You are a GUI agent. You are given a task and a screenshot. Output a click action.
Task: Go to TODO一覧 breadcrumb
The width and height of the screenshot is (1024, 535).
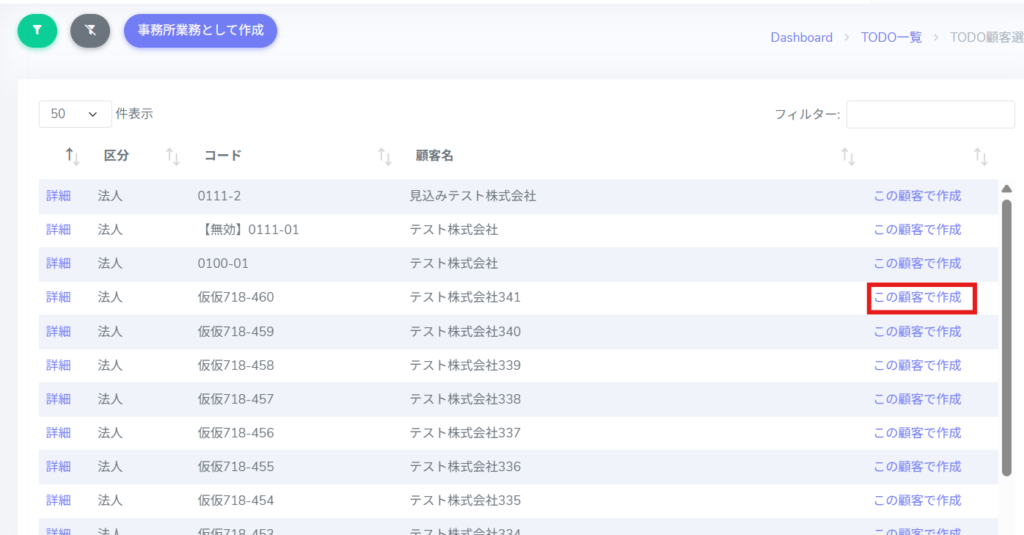891,37
